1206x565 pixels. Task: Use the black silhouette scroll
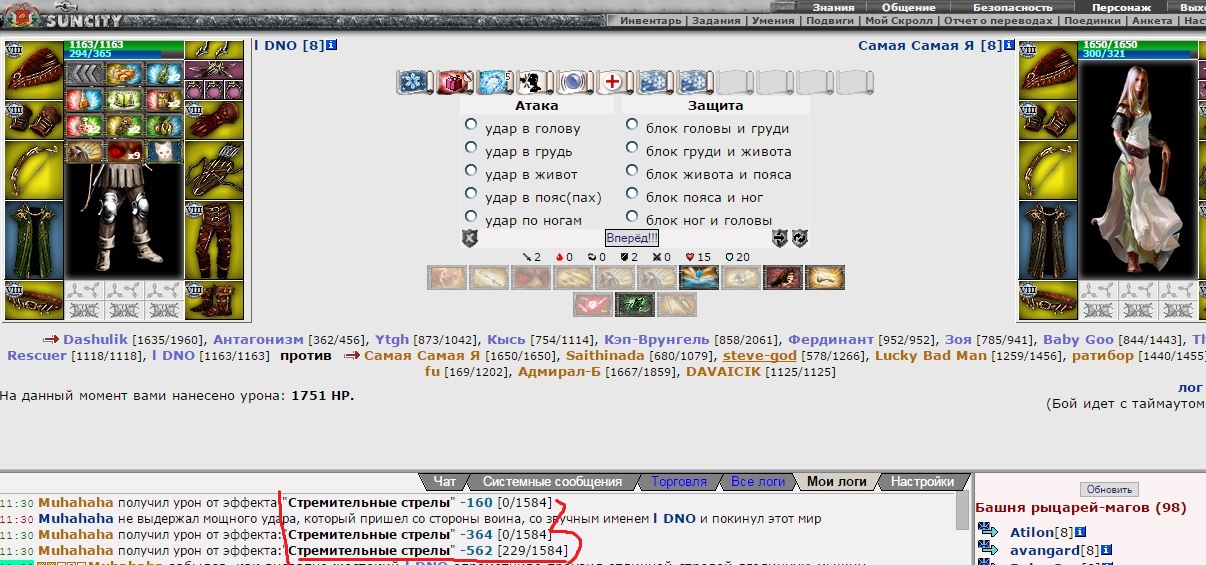tap(534, 82)
